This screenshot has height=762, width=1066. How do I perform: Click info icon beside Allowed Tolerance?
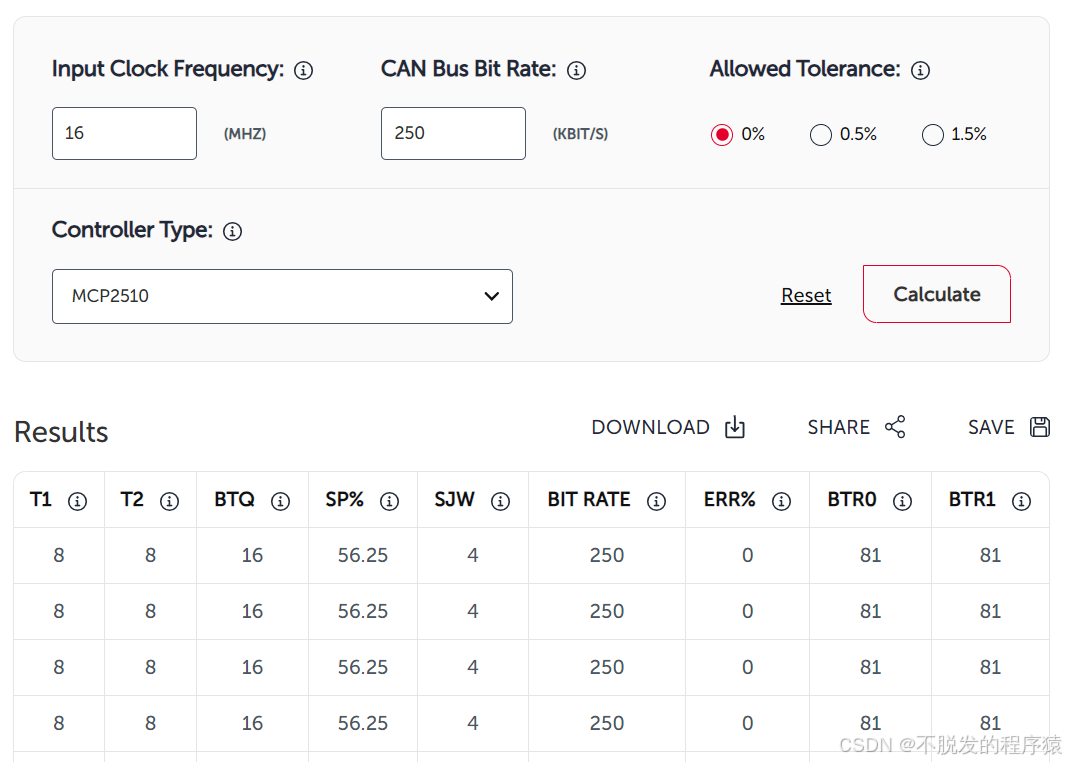[x=921, y=70]
